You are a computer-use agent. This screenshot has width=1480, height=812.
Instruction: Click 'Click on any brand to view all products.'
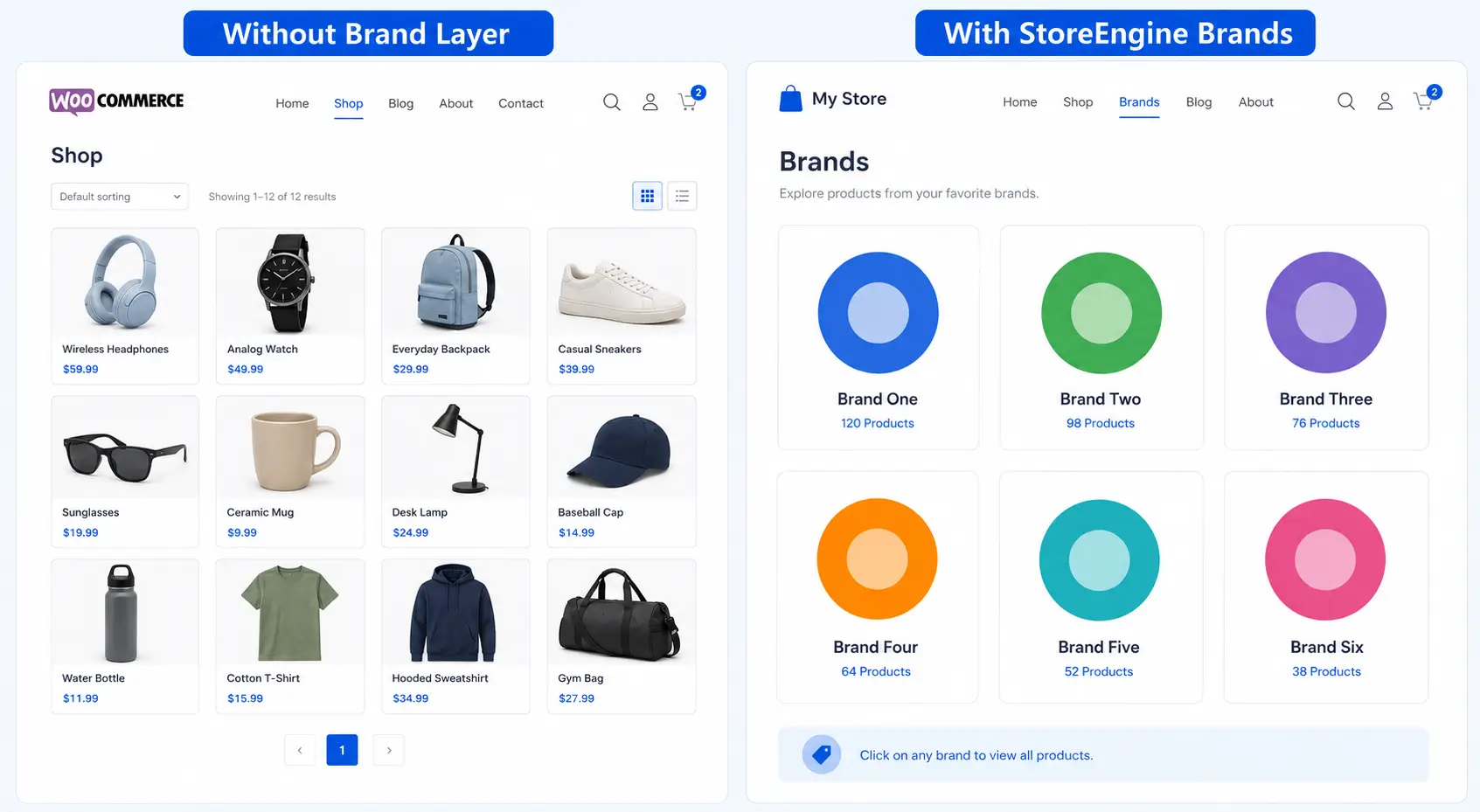click(x=976, y=755)
